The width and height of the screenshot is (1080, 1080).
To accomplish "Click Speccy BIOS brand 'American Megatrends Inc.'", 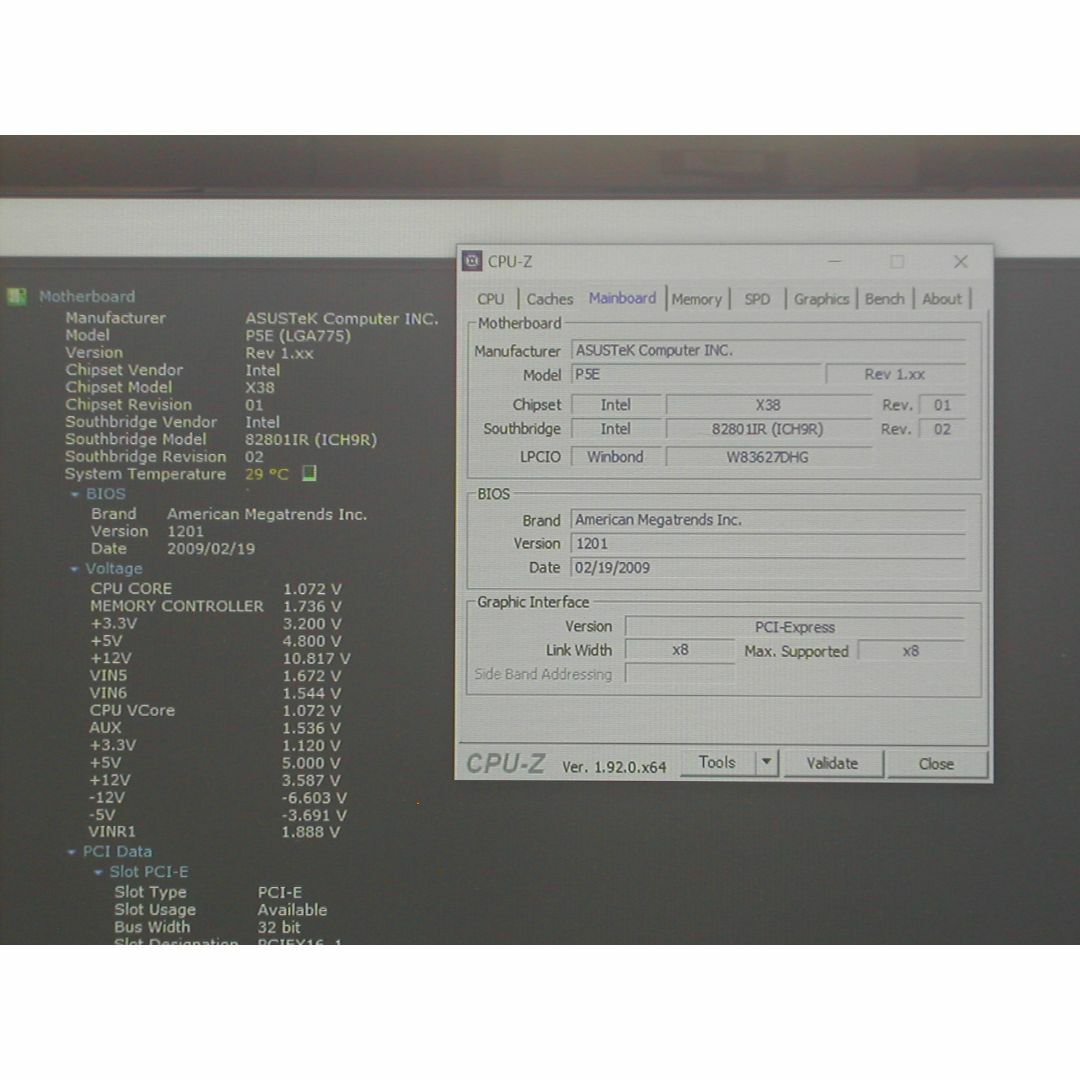I will pos(267,514).
